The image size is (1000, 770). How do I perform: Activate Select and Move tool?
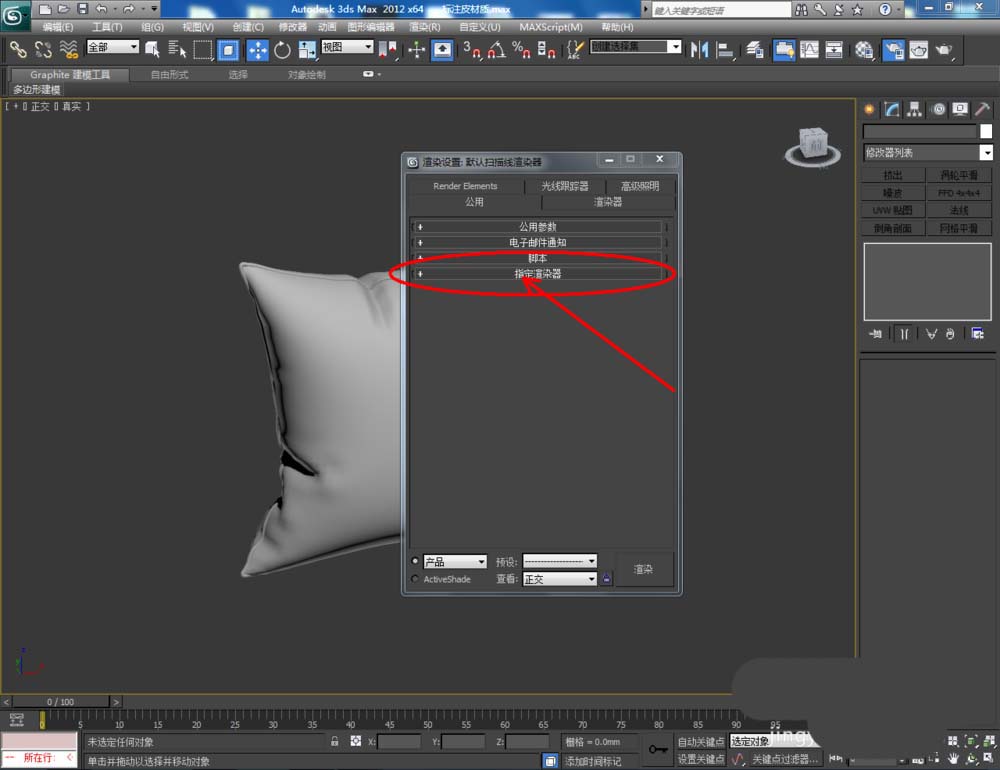(257, 50)
